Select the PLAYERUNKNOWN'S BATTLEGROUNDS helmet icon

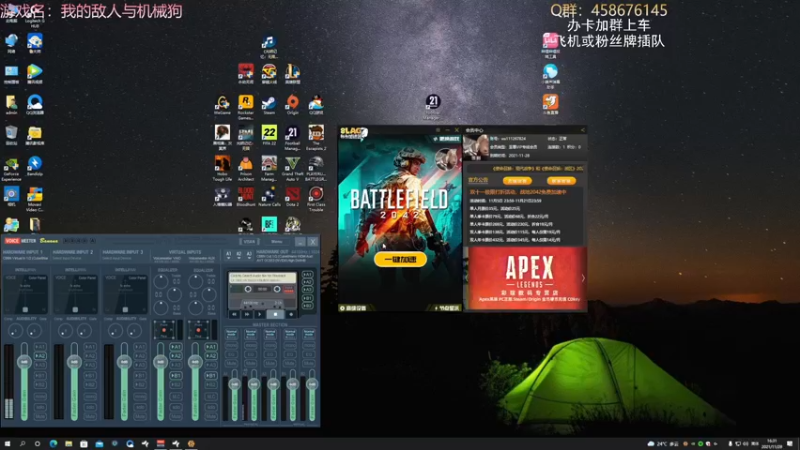click(316, 168)
